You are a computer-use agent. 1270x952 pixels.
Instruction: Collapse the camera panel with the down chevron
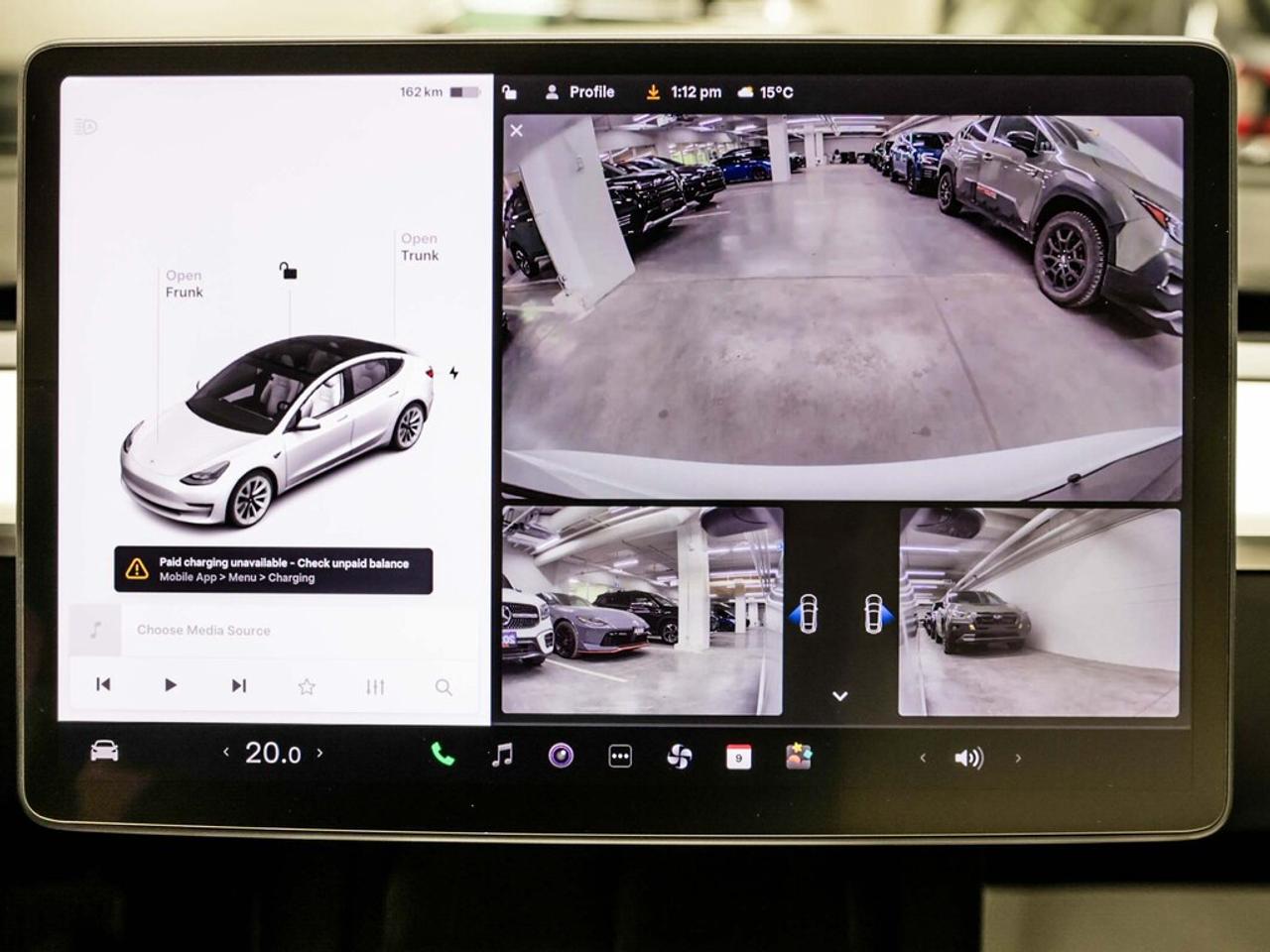point(840,694)
